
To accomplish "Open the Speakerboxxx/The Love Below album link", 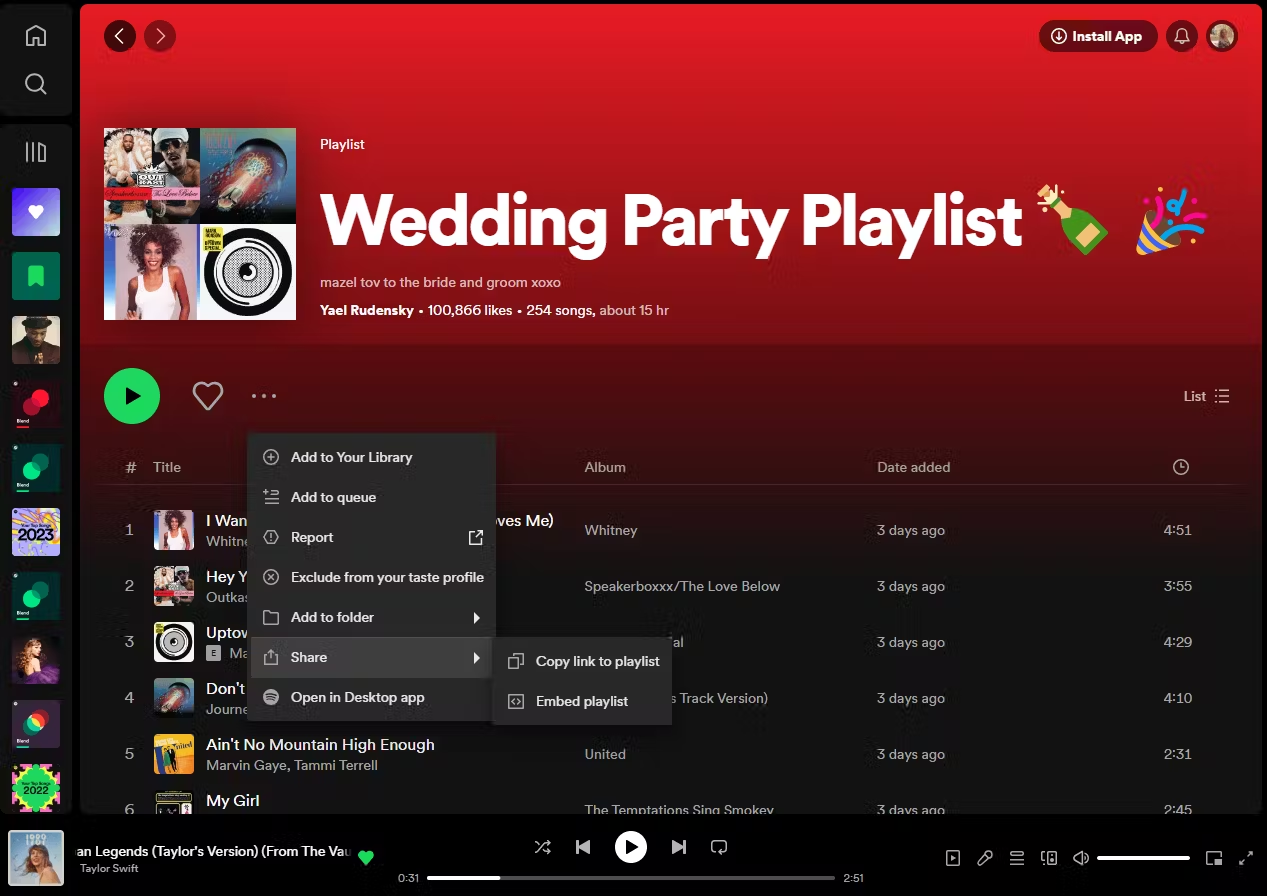I will [x=682, y=586].
